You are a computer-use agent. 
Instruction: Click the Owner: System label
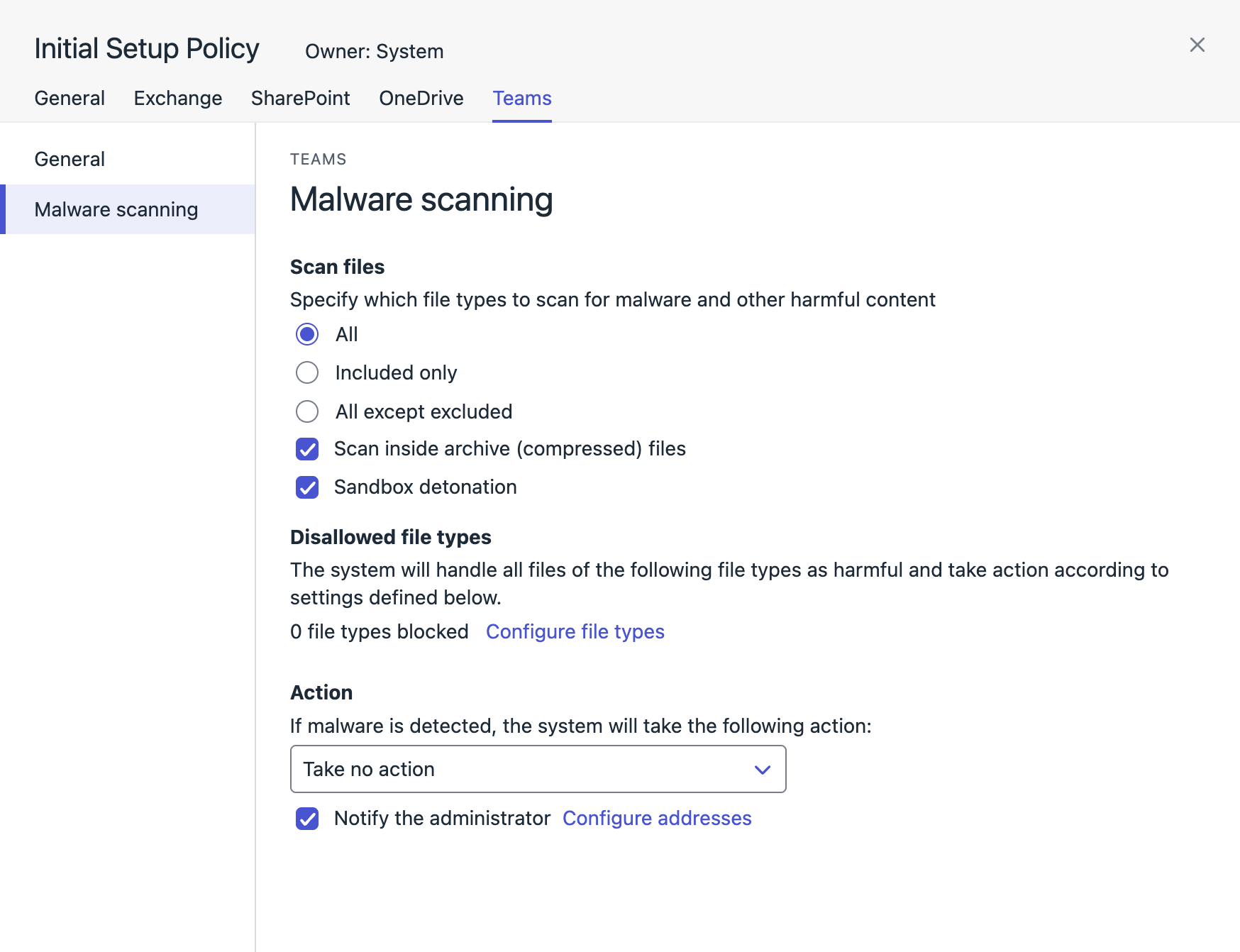pos(374,52)
